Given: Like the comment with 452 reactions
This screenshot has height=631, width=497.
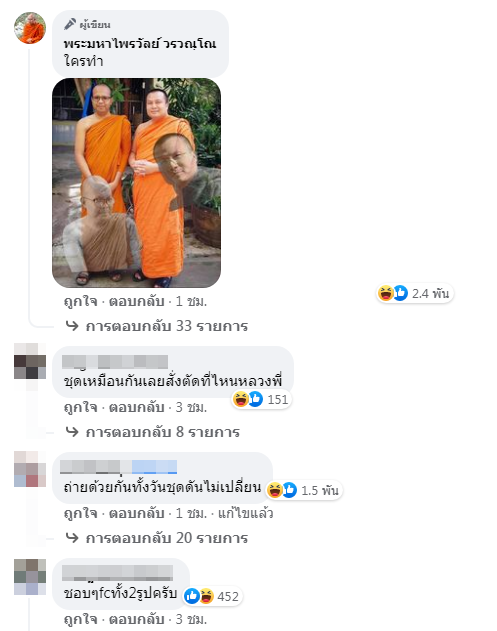Looking at the screenshot, I should (x=80, y=619).
